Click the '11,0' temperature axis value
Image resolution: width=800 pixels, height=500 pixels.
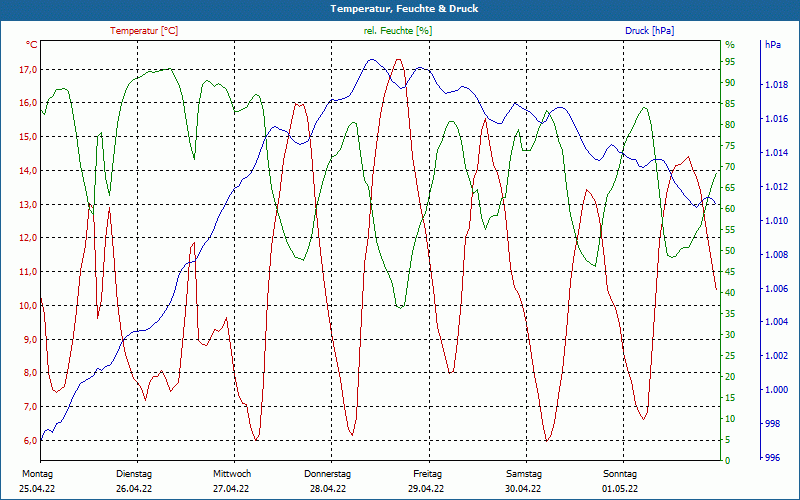coord(28,271)
